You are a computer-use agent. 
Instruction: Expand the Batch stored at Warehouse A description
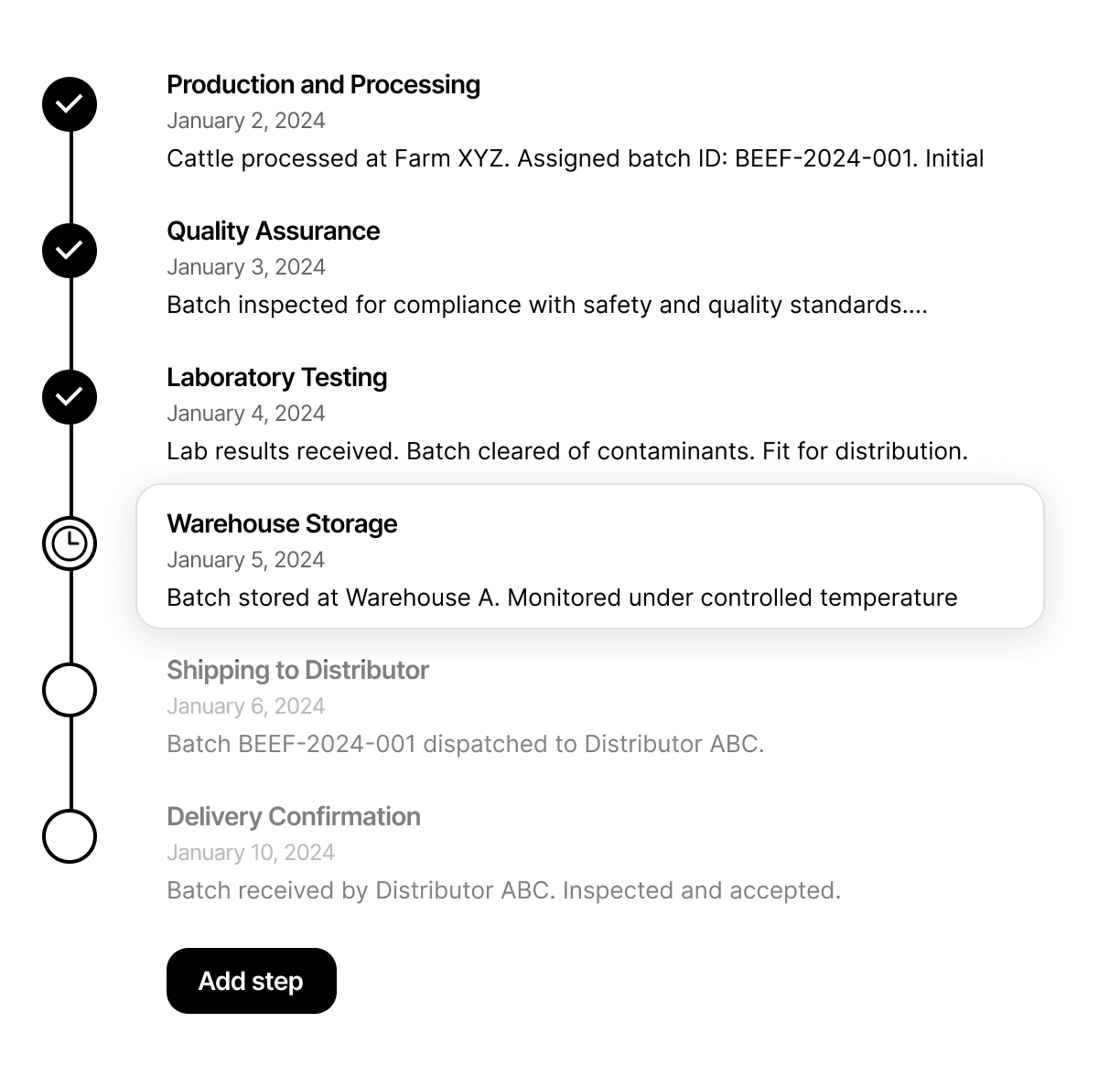point(562,597)
